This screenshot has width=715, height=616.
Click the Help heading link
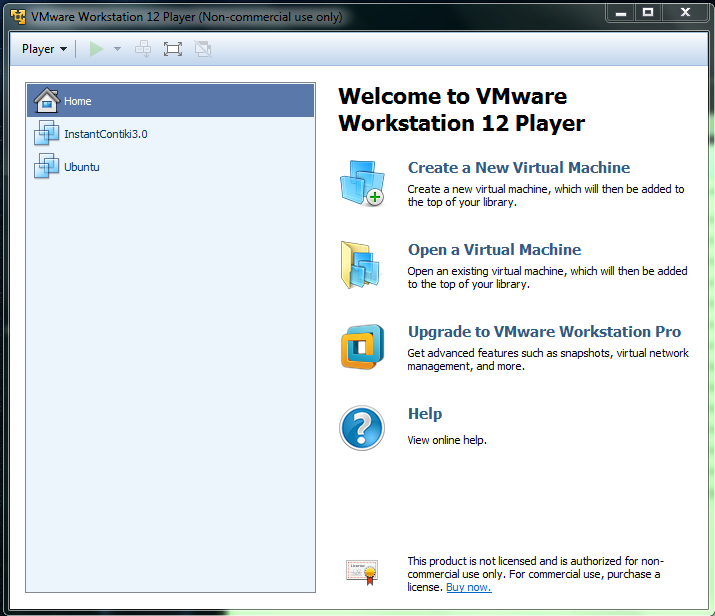click(x=425, y=414)
